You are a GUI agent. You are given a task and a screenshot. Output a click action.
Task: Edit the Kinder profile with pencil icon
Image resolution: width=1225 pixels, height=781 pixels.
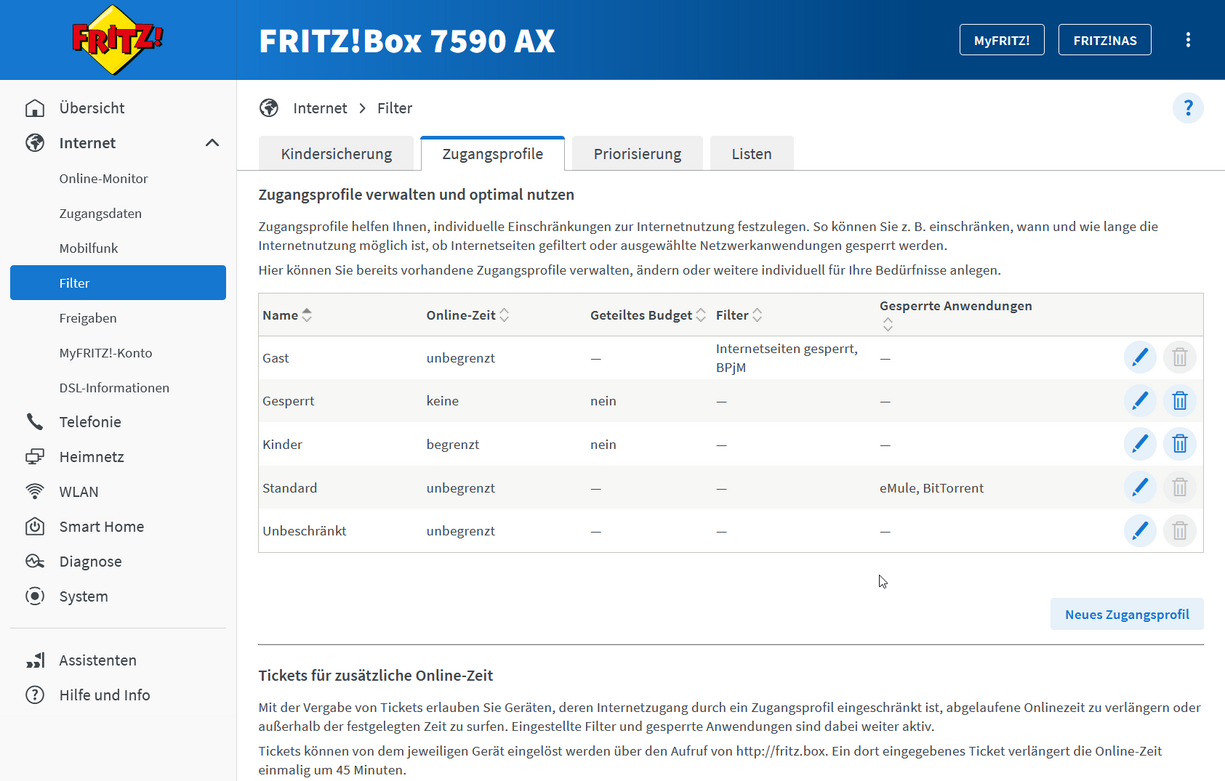pos(1140,444)
